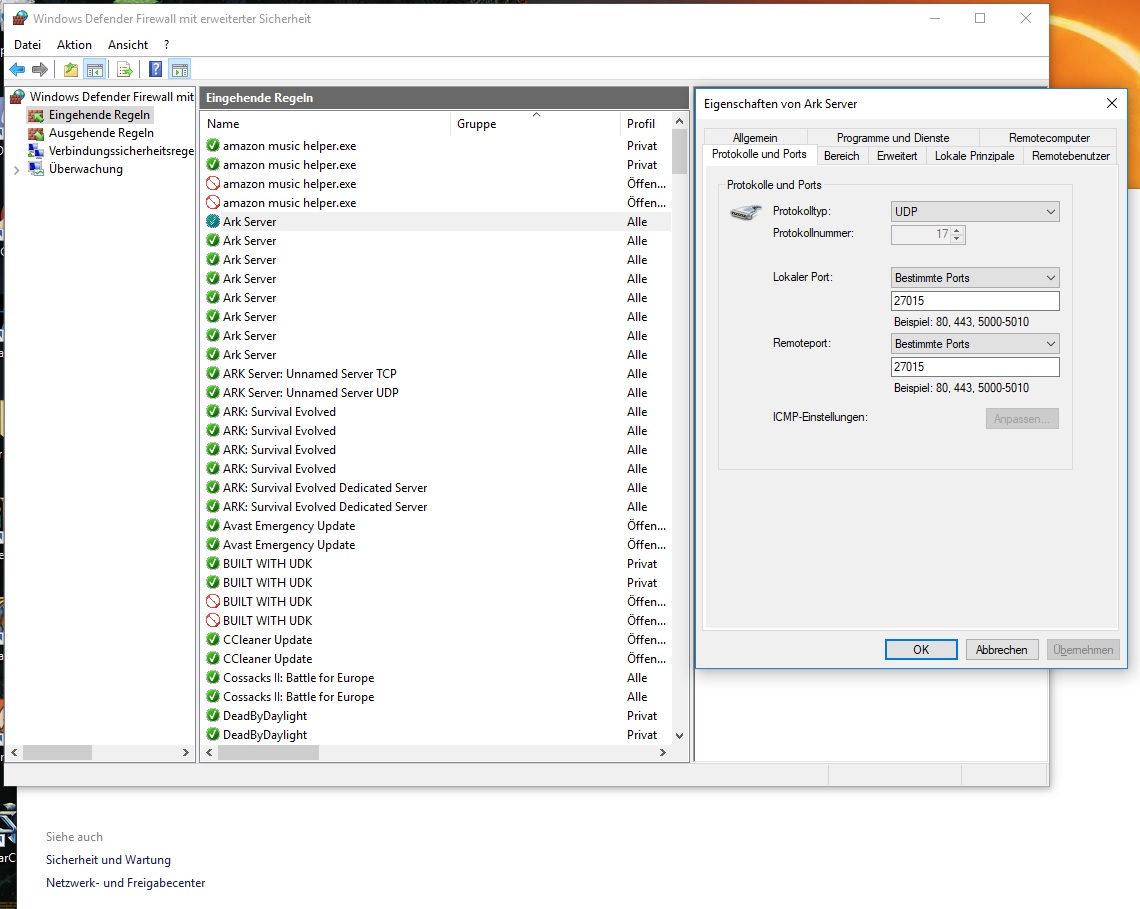
Task: Sort rules by Profil column header
Action: point(646,124)
